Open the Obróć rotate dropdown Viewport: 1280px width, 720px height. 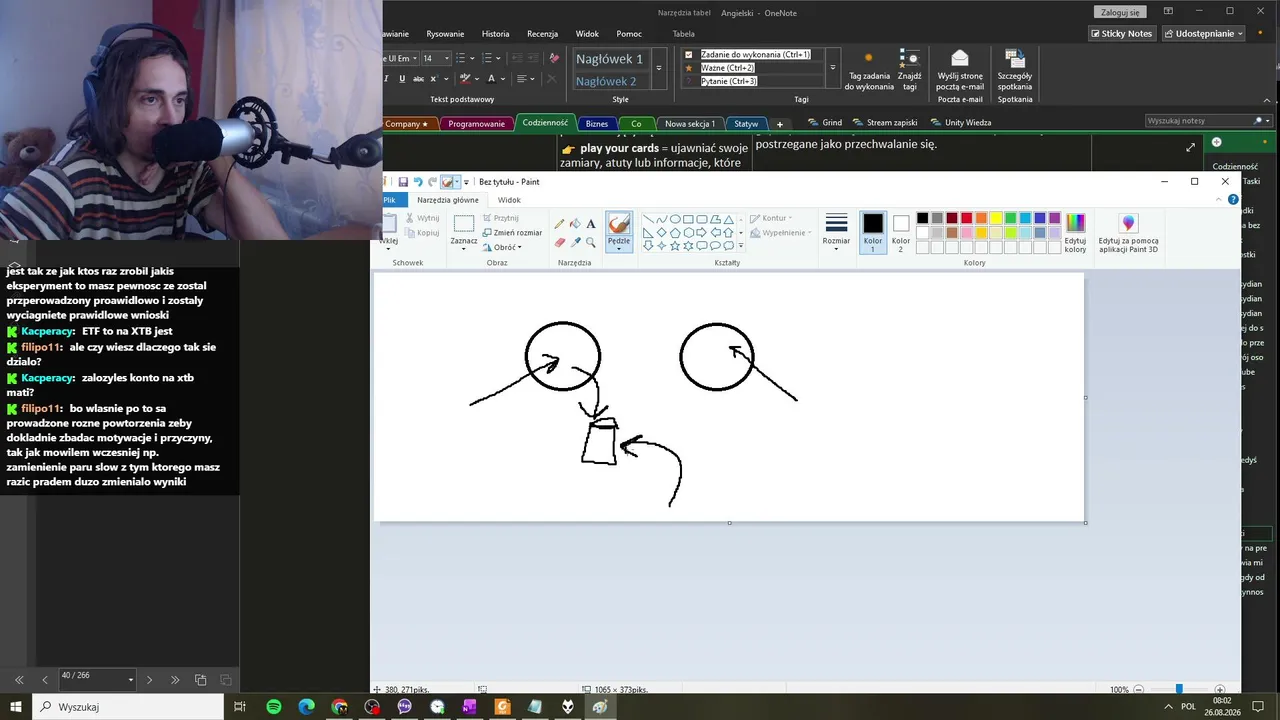point(503,247)
